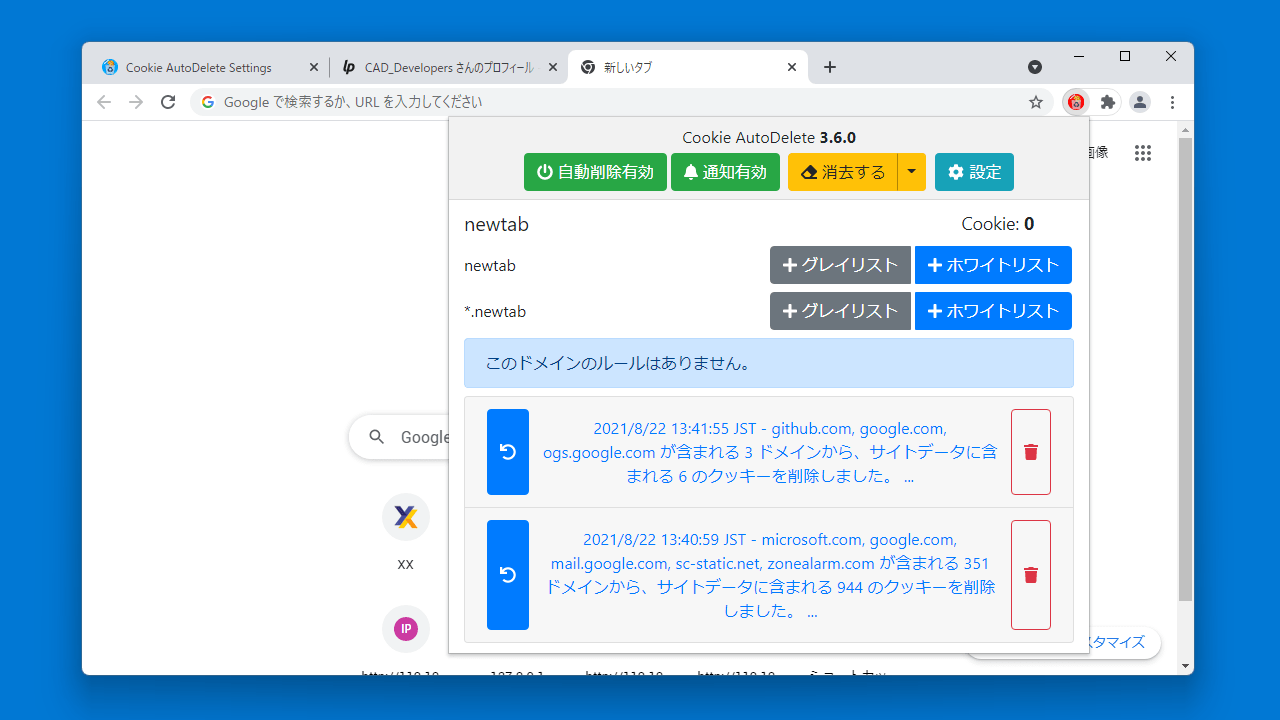Open a new tab with plus button
The image size is (1280, 720).
[x=830, y=67]
